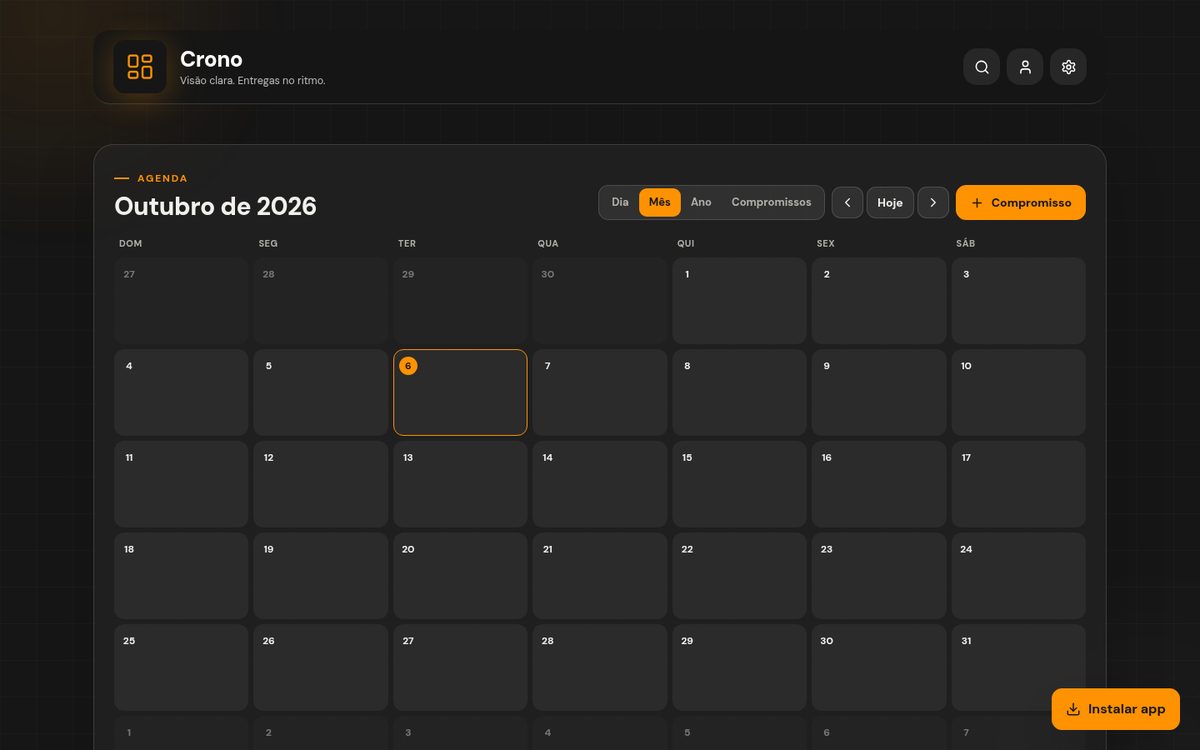The width and height of the screenshot is (1200, 750).
Task: Select October 20 day cell
Action: [460, 576]
